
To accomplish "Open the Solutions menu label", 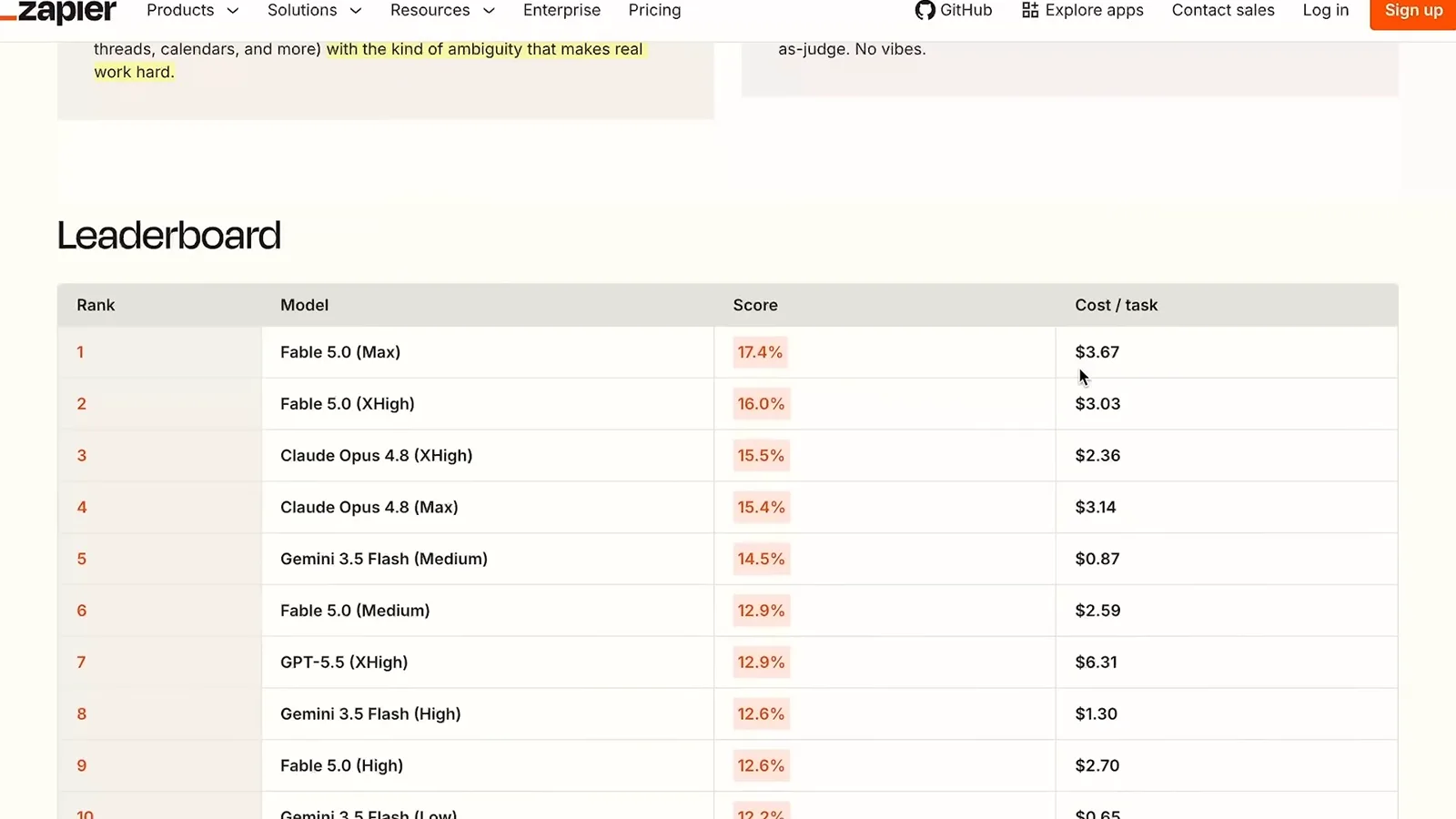I will click(x=302, y=10).
